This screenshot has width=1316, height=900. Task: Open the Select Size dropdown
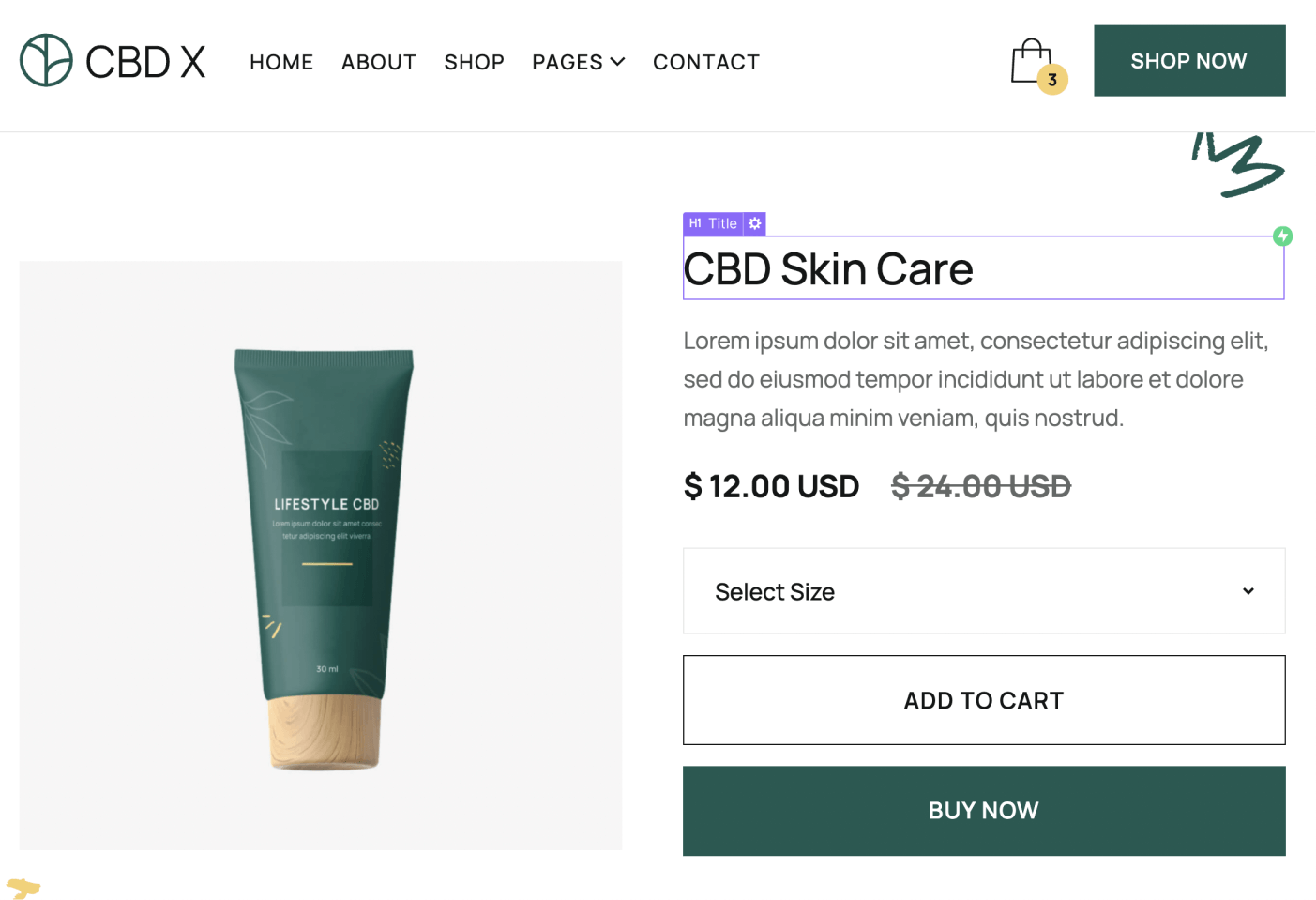983,591
